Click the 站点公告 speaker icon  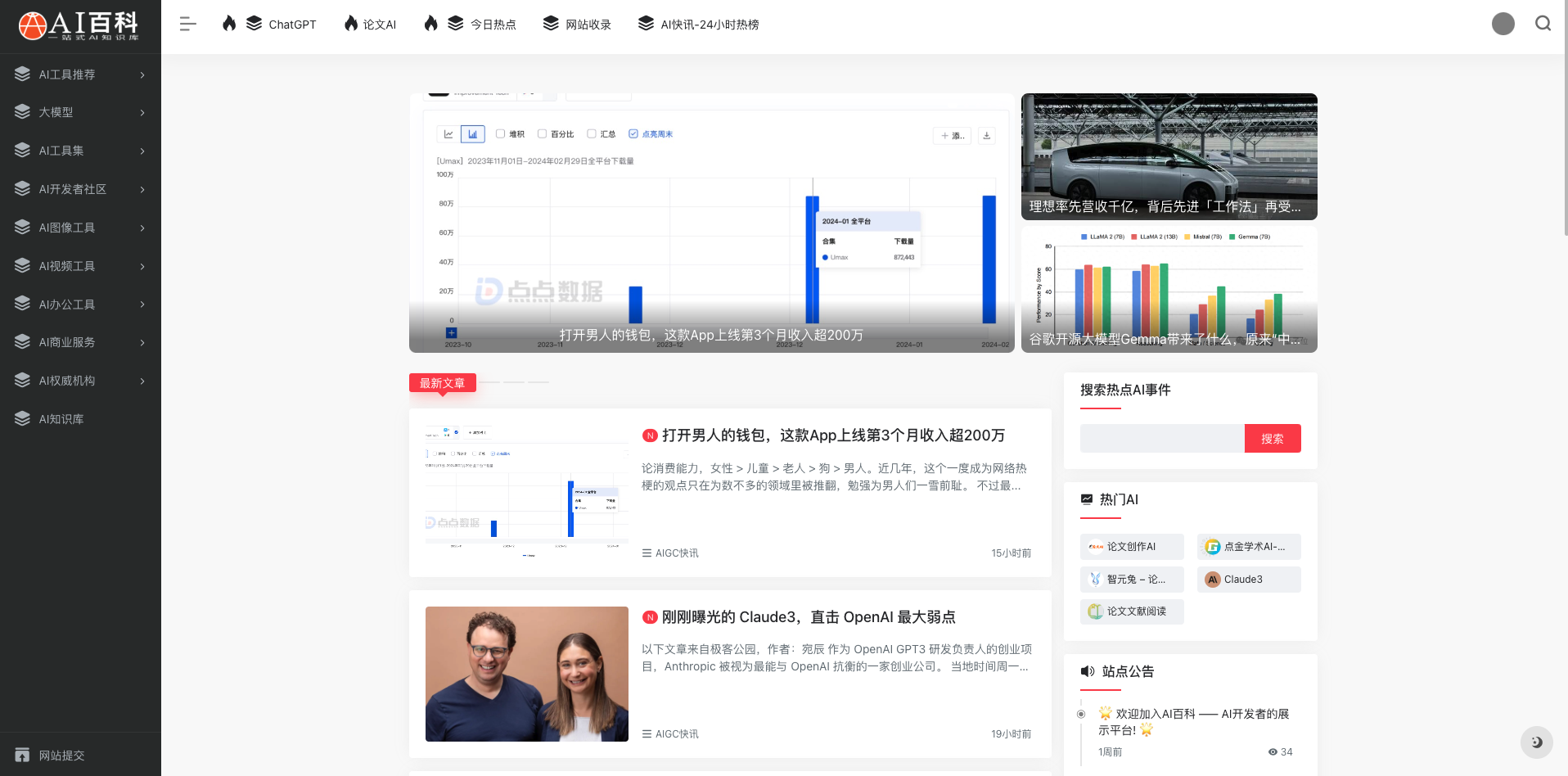tap(1088, 671)
